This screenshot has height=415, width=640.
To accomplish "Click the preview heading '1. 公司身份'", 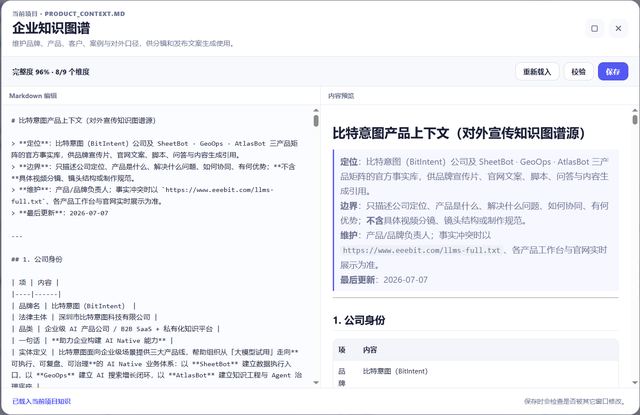I will [359, 320].
